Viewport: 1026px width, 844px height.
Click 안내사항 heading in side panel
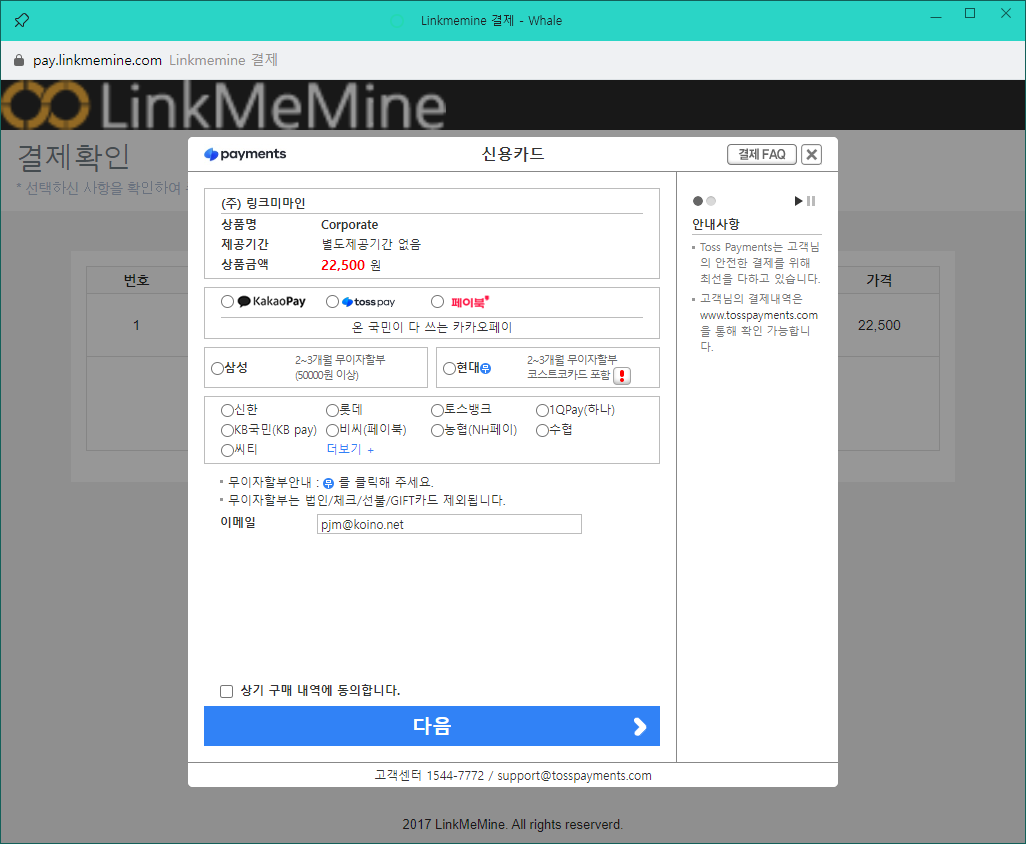click(716, 224)
